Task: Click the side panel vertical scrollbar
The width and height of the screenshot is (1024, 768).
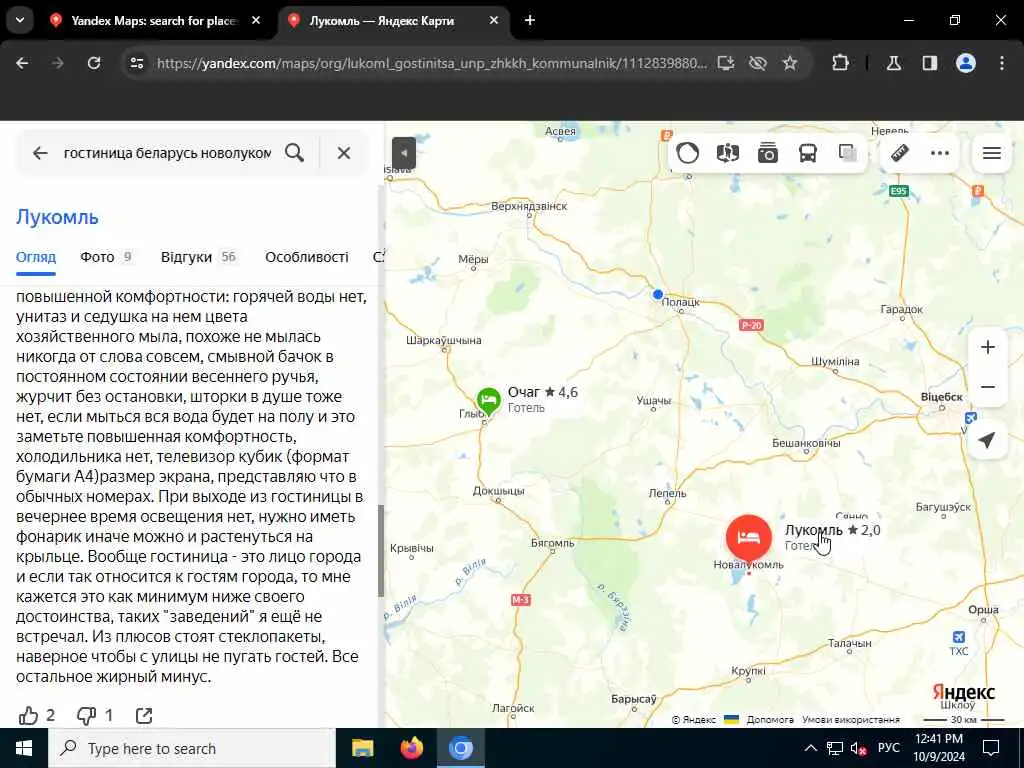Action: pos(381,551)
